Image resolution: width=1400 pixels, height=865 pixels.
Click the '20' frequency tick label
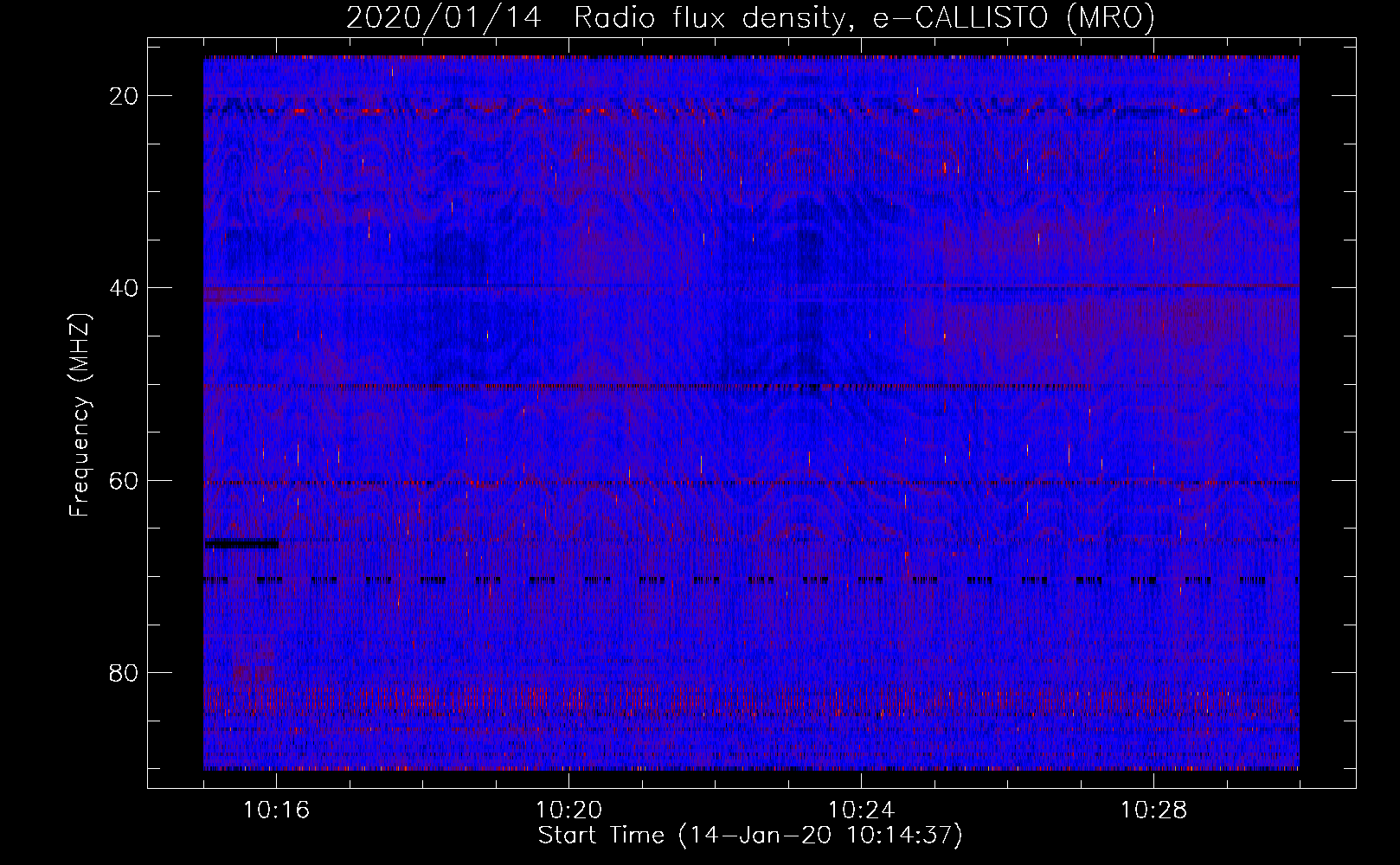point(125,96)
